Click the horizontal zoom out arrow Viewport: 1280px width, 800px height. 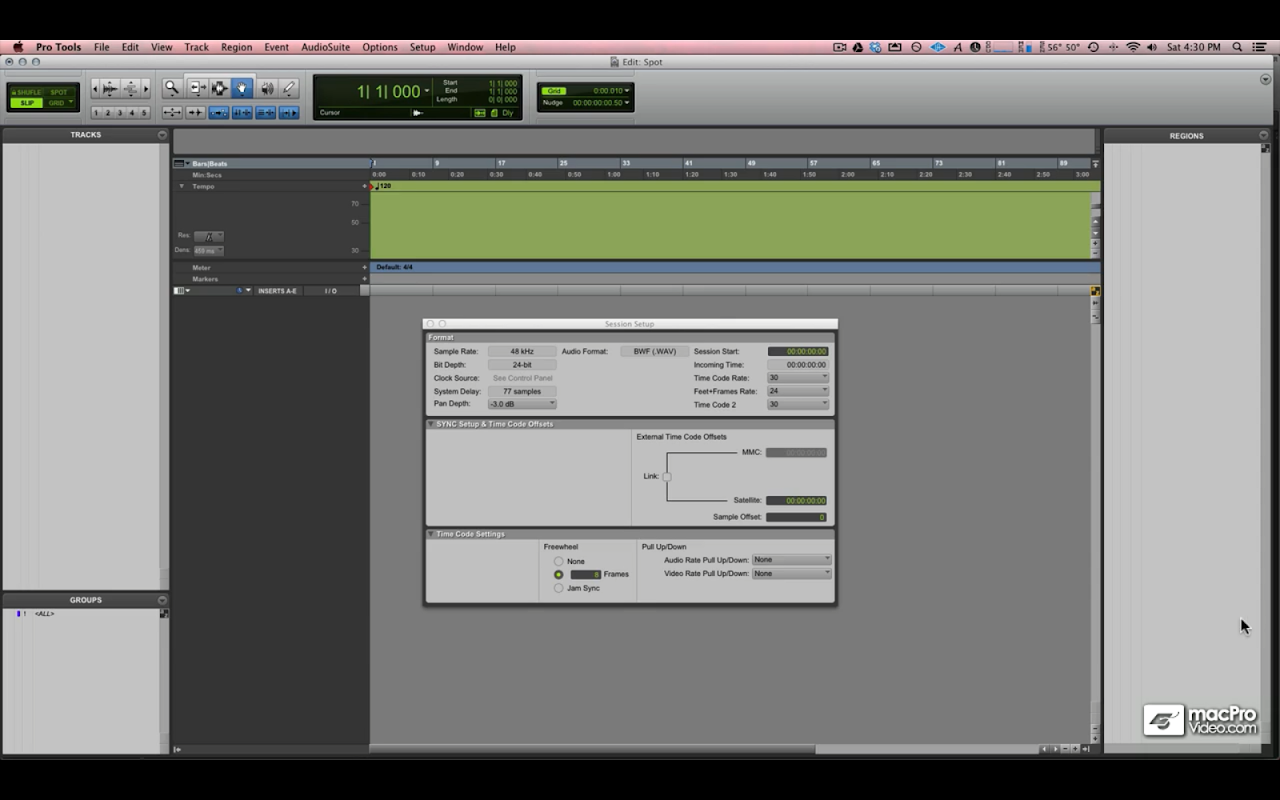pos(95,88)
